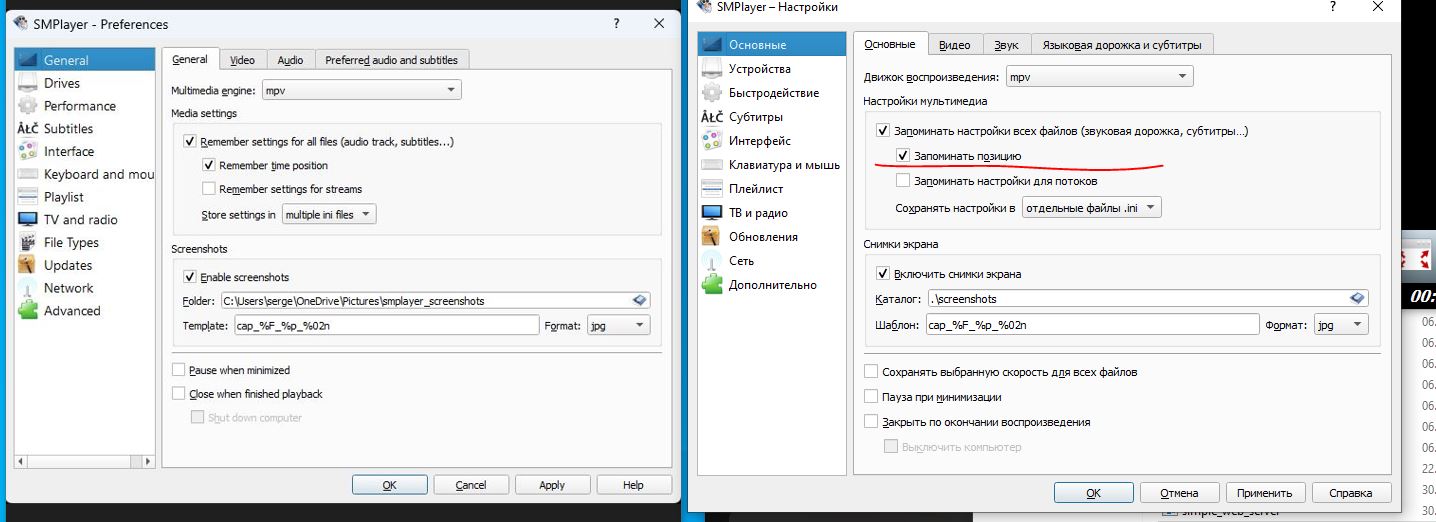1436x522 pixels.
Task: Click Apply button
Action: (x=552, y=485)
